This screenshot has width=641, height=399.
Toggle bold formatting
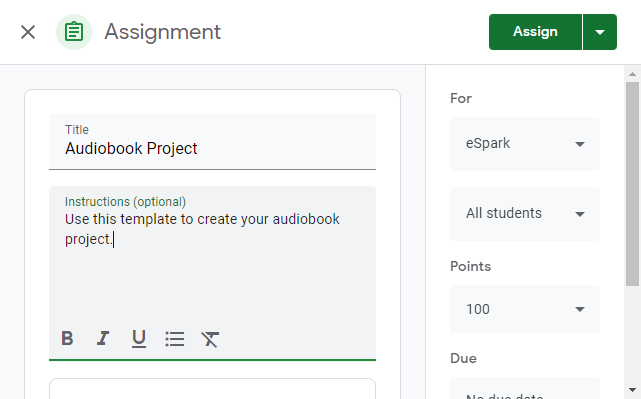pos(67,338)
